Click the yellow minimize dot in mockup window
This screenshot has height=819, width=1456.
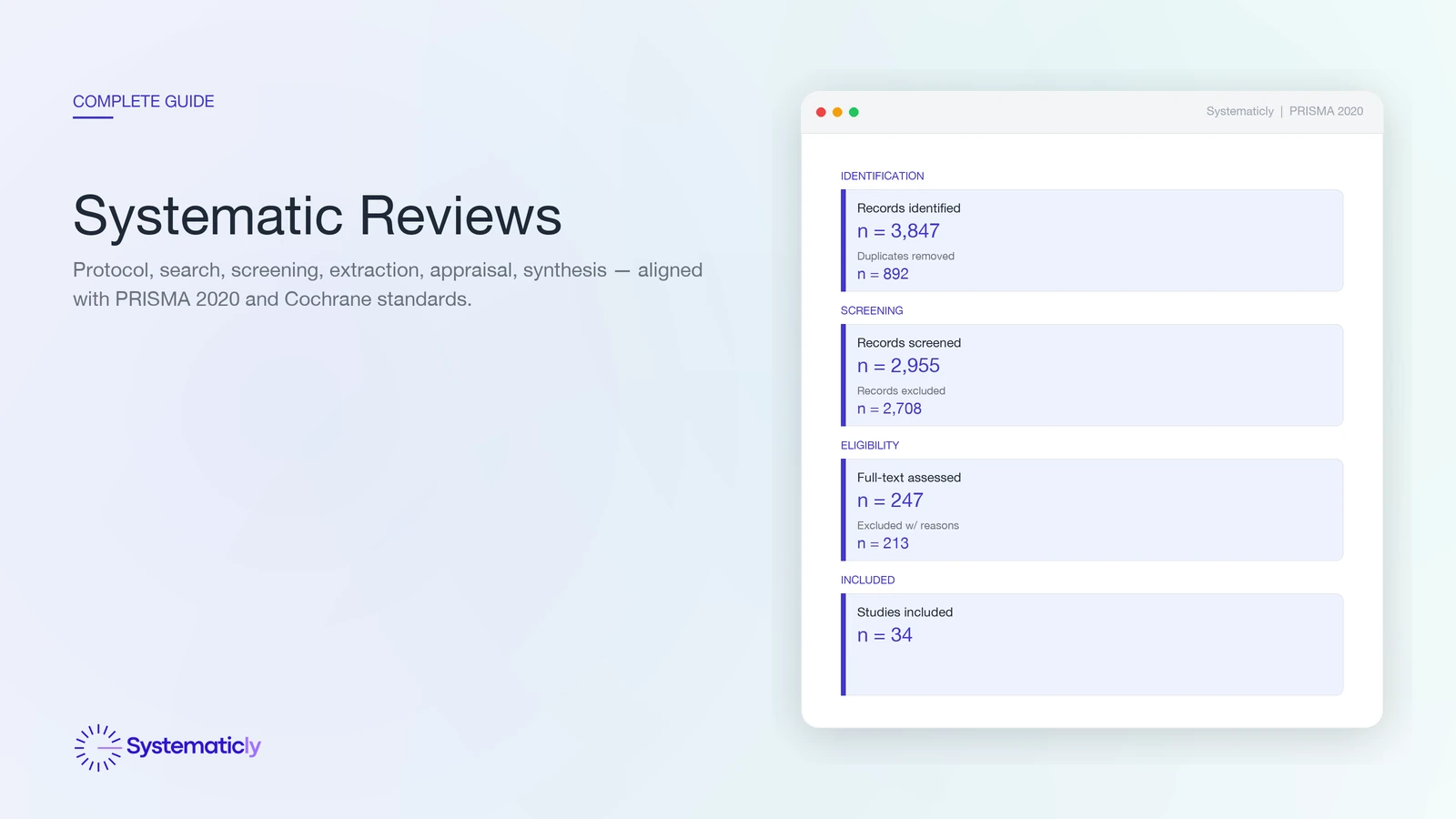pyautogui.click(x=837, y=112)
